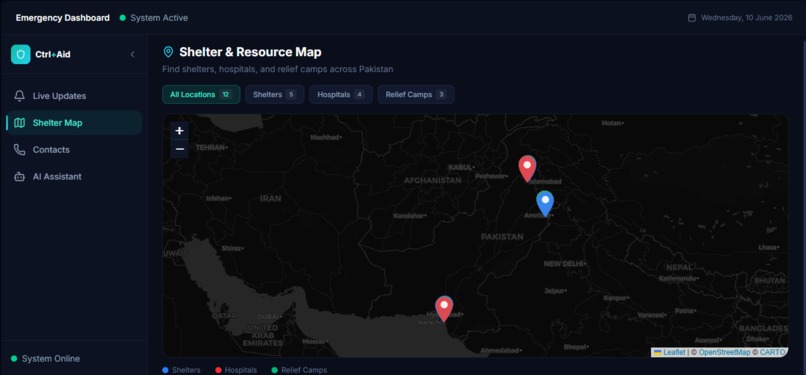806x375 pixels.
Task: Click the PAKISTAN label on the map
Action: coord(502,237)
